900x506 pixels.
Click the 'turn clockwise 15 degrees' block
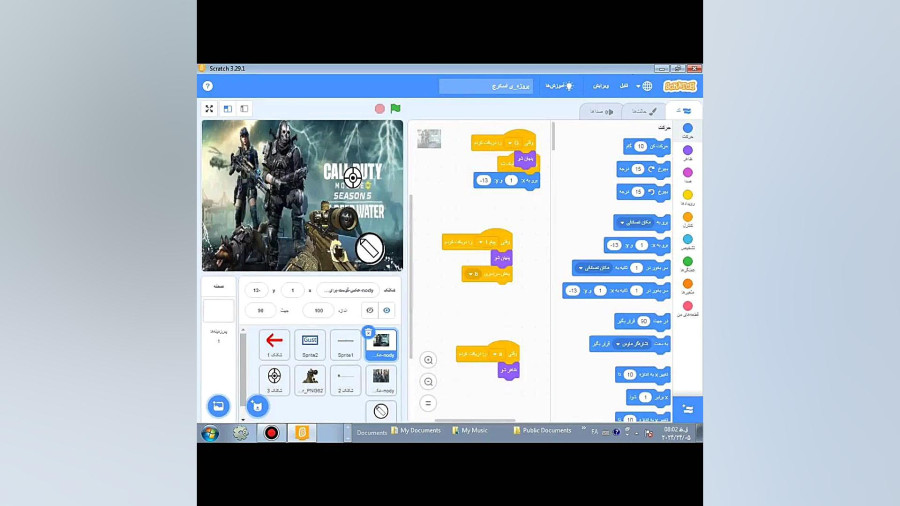[643, 169]
